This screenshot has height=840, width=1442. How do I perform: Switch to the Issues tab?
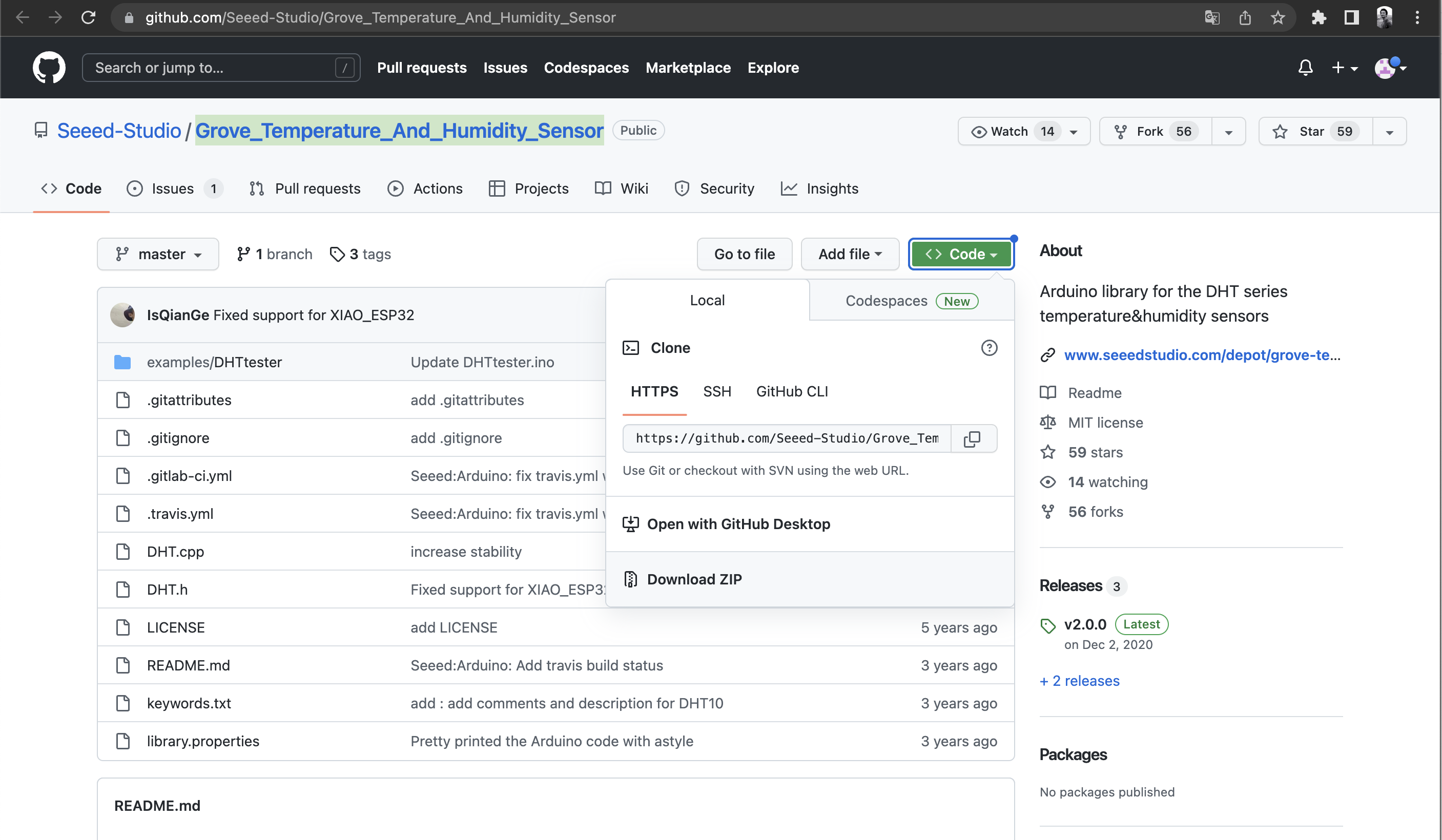175,188
